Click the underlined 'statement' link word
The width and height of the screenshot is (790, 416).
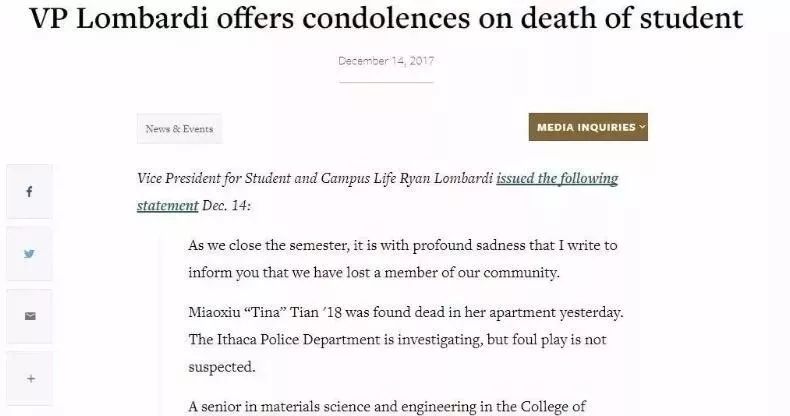point(168,206)
